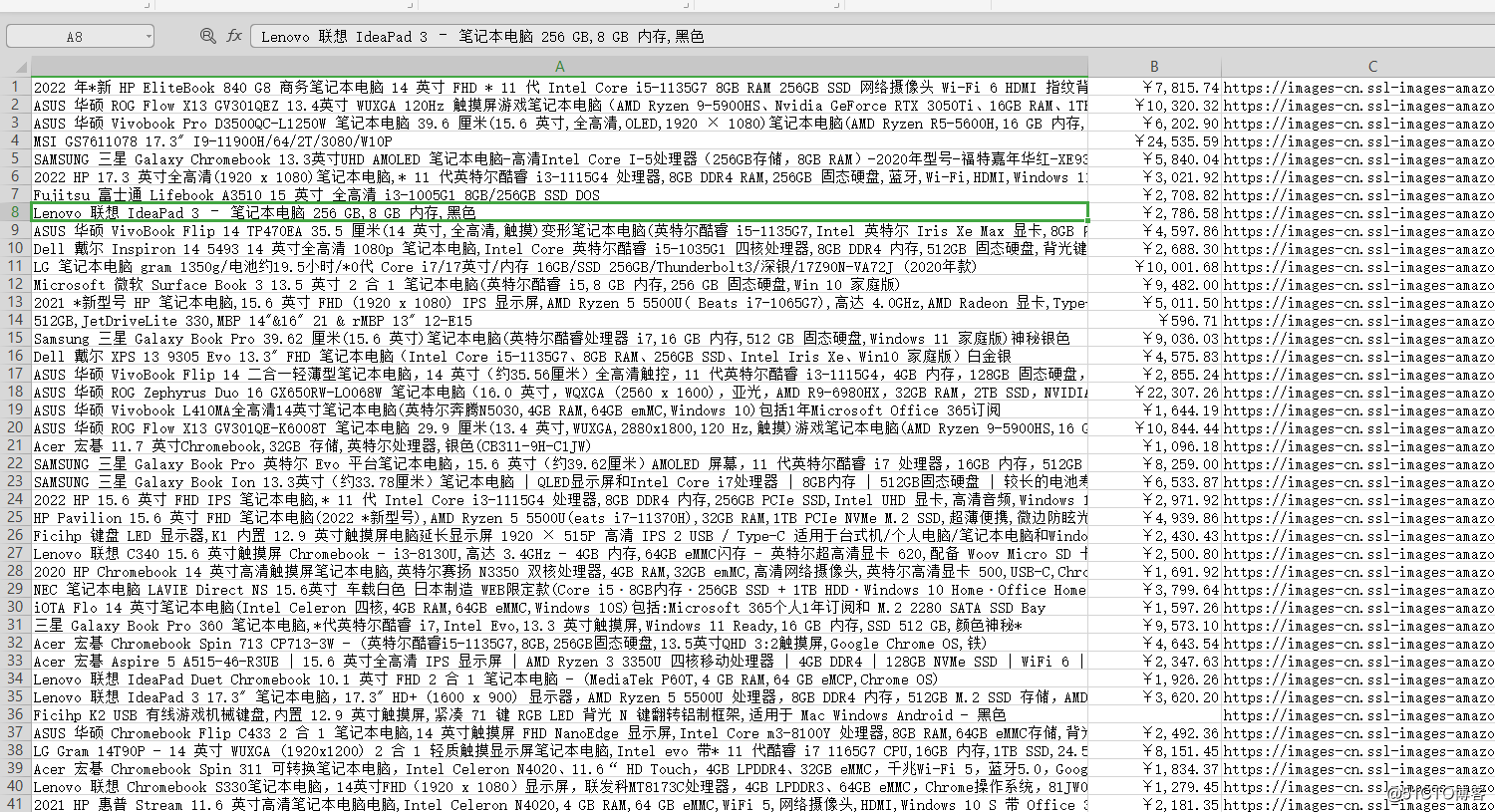Select the 512GB JetDriveLite 330 cell
This screenshot has width=1495, height=812.
pos(559,320)
